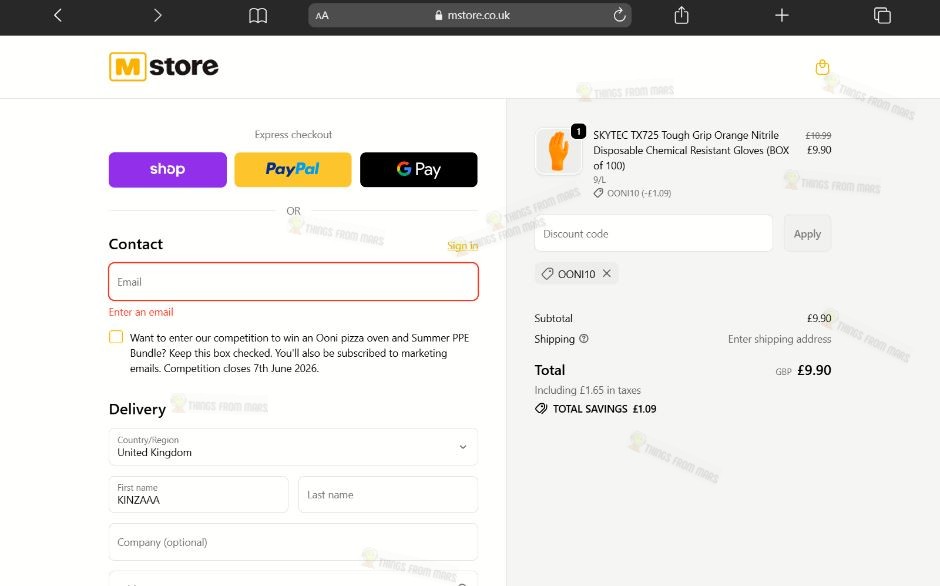
Task: Go forward with the browser forward arrow
Action: pyautogui.click(x=158, y=15)
